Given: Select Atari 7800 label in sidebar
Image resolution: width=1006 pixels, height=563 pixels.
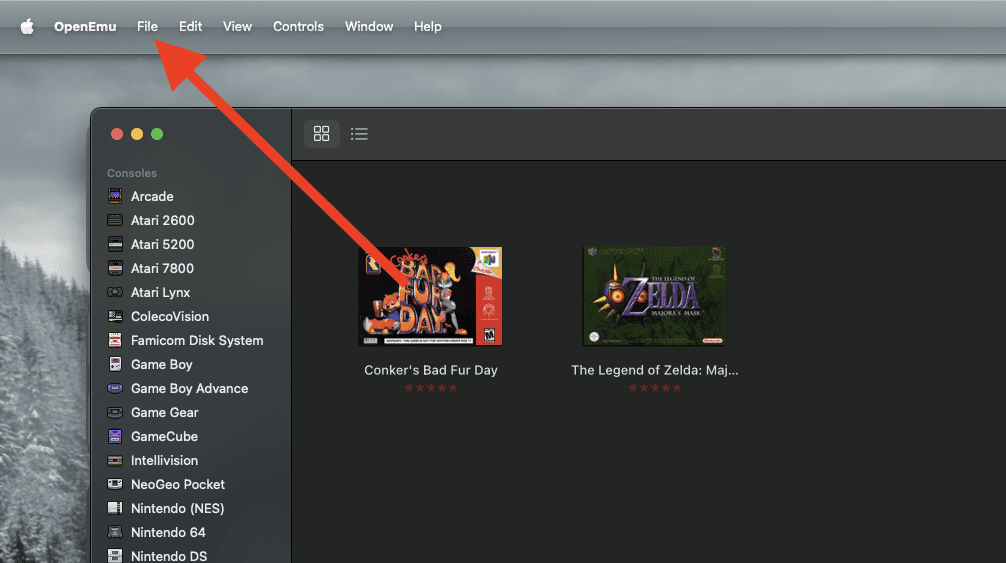Looking at the screenshot, I should pyautogui.click(x=162, y=268).
